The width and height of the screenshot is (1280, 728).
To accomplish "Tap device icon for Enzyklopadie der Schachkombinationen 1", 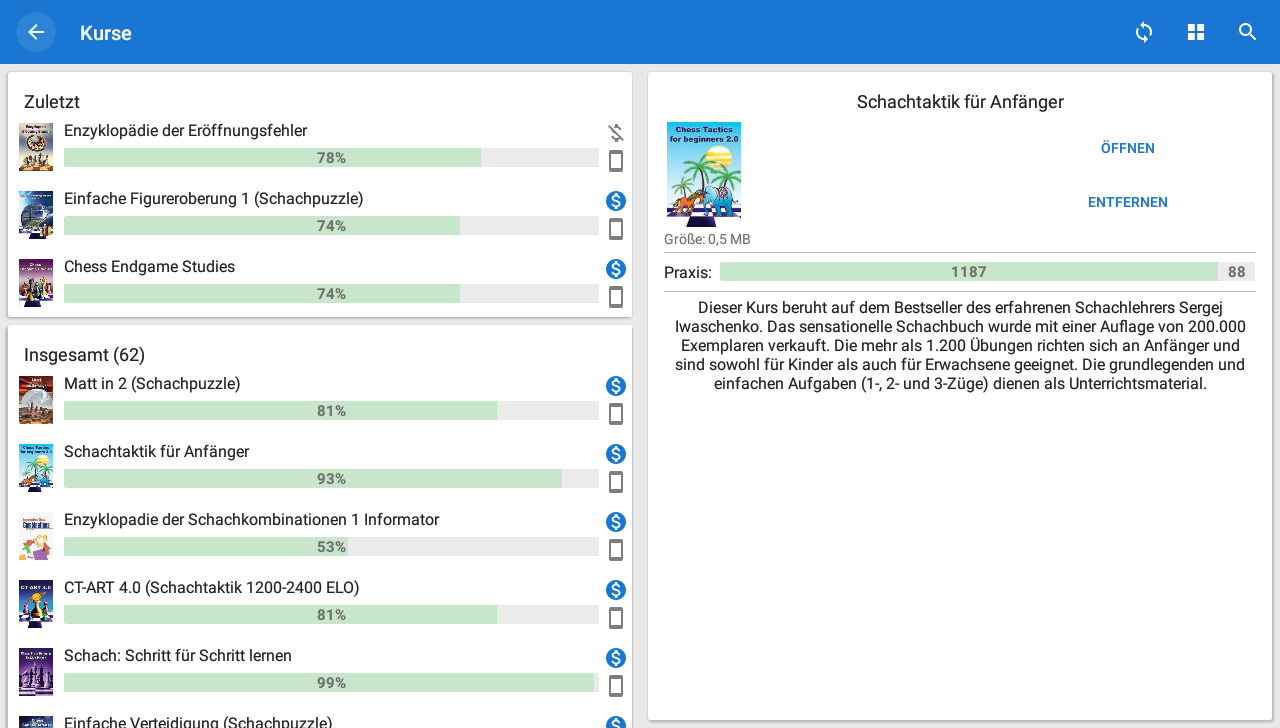I will 616,550.
